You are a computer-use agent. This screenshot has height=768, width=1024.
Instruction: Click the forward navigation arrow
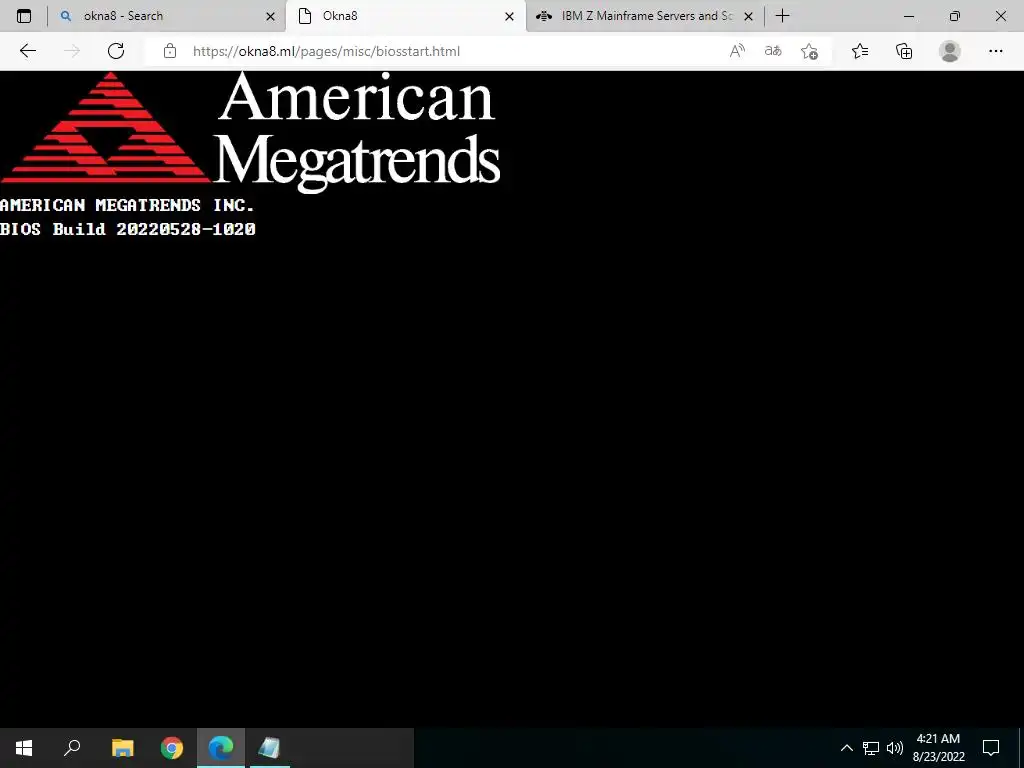pos(72,51)
